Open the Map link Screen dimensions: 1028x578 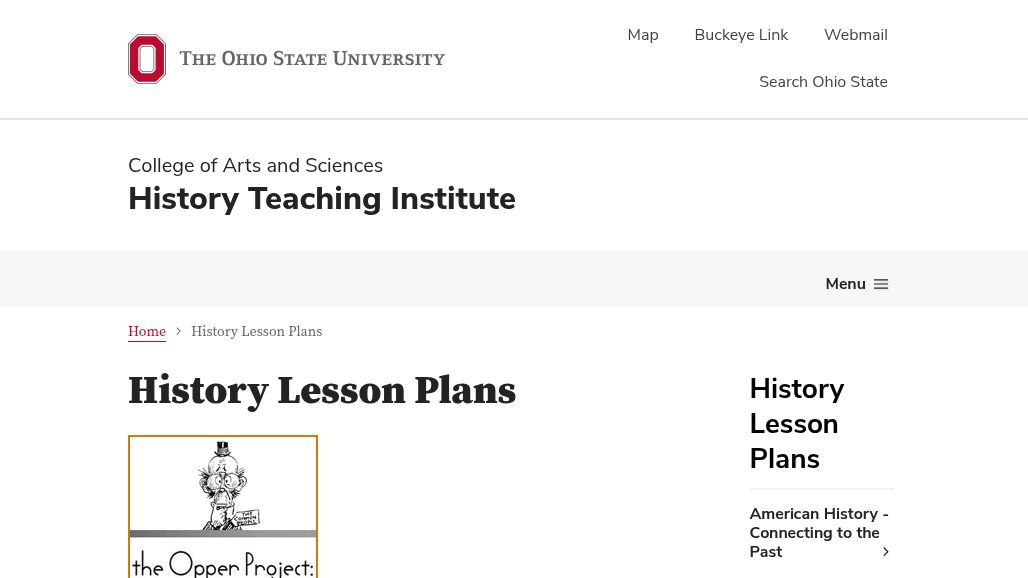[x=642, y=35]
